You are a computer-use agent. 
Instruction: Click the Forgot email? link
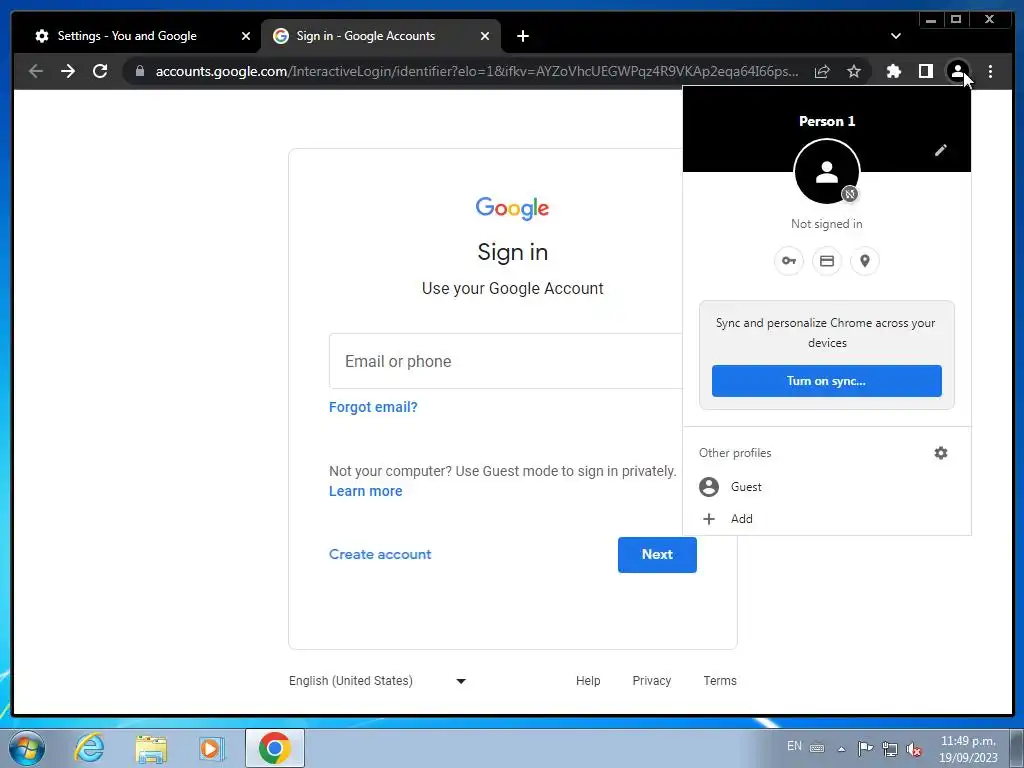click(x=373, y=407)
